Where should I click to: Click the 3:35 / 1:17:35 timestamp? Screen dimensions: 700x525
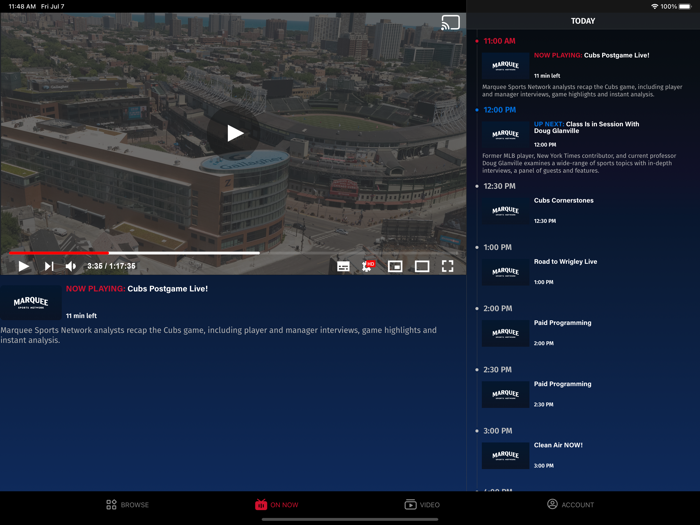coord(111,266)
